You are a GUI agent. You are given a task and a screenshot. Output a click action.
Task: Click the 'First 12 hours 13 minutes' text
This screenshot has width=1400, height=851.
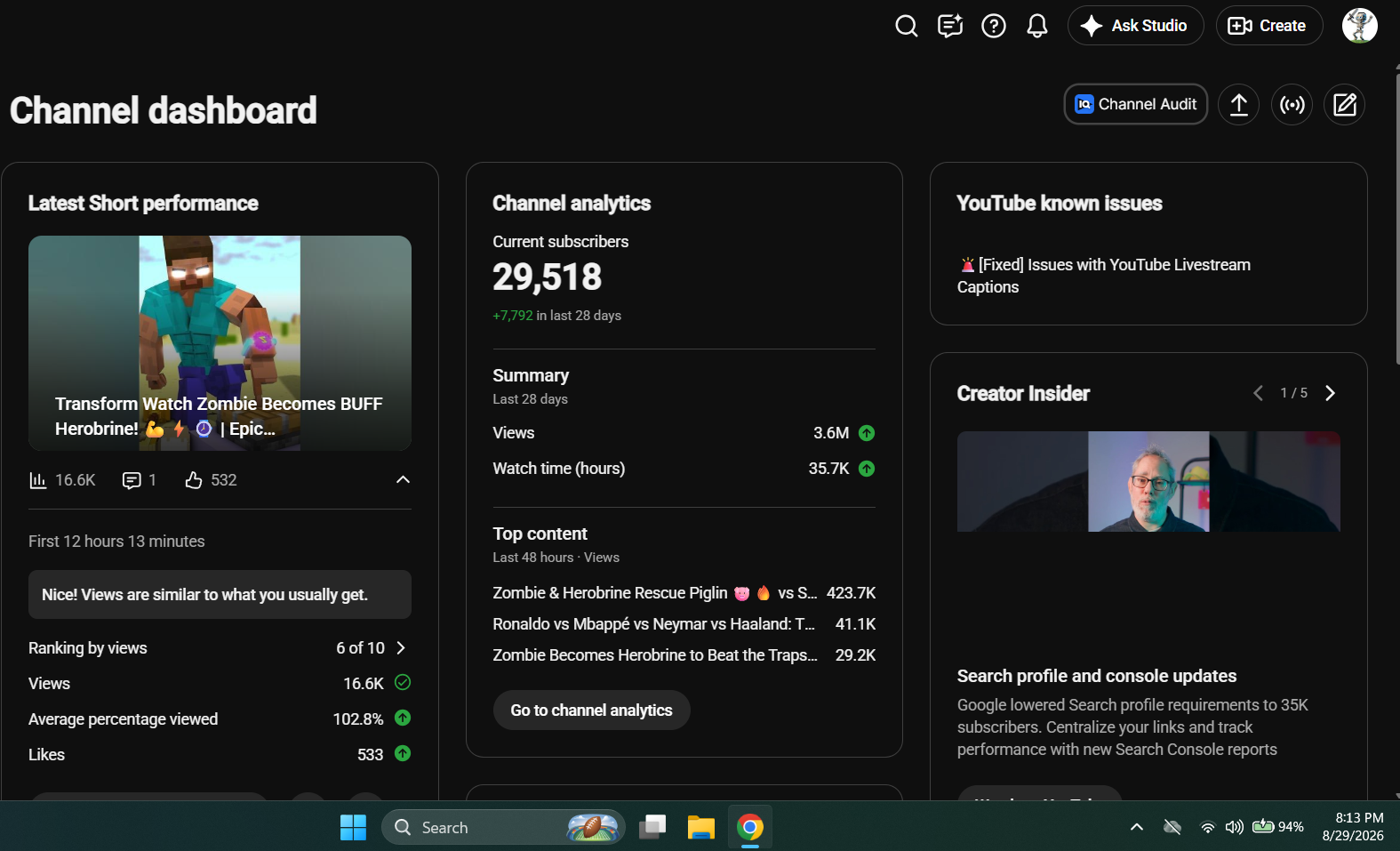click(x=116, y=542)
